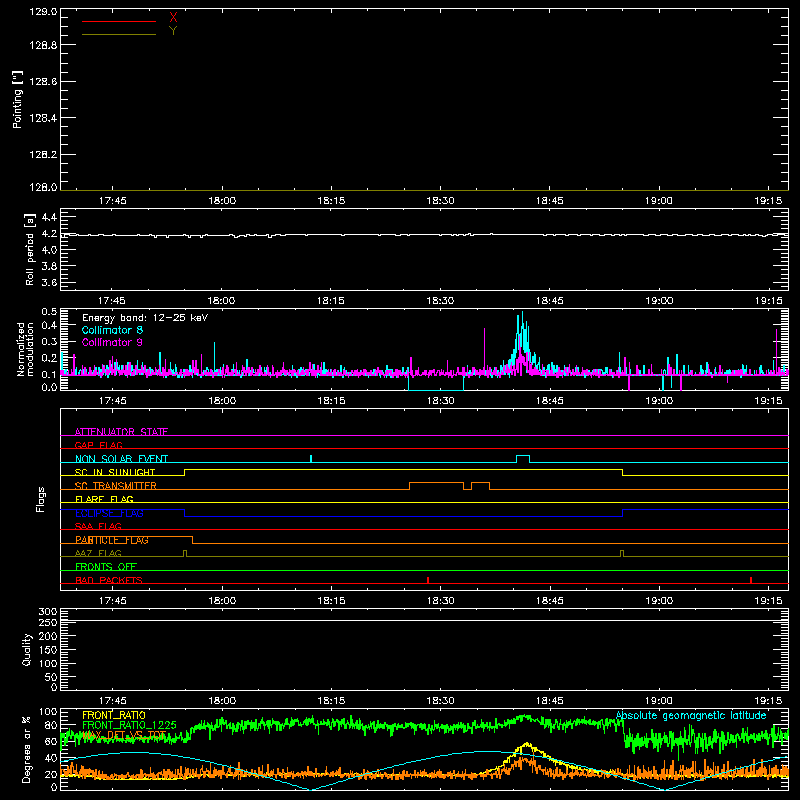The width and height of the screenshot is (800, 800).
Task: Click the PARTICLE_FLAG falling edge near 17:56
Action: [x=192, y=540]
